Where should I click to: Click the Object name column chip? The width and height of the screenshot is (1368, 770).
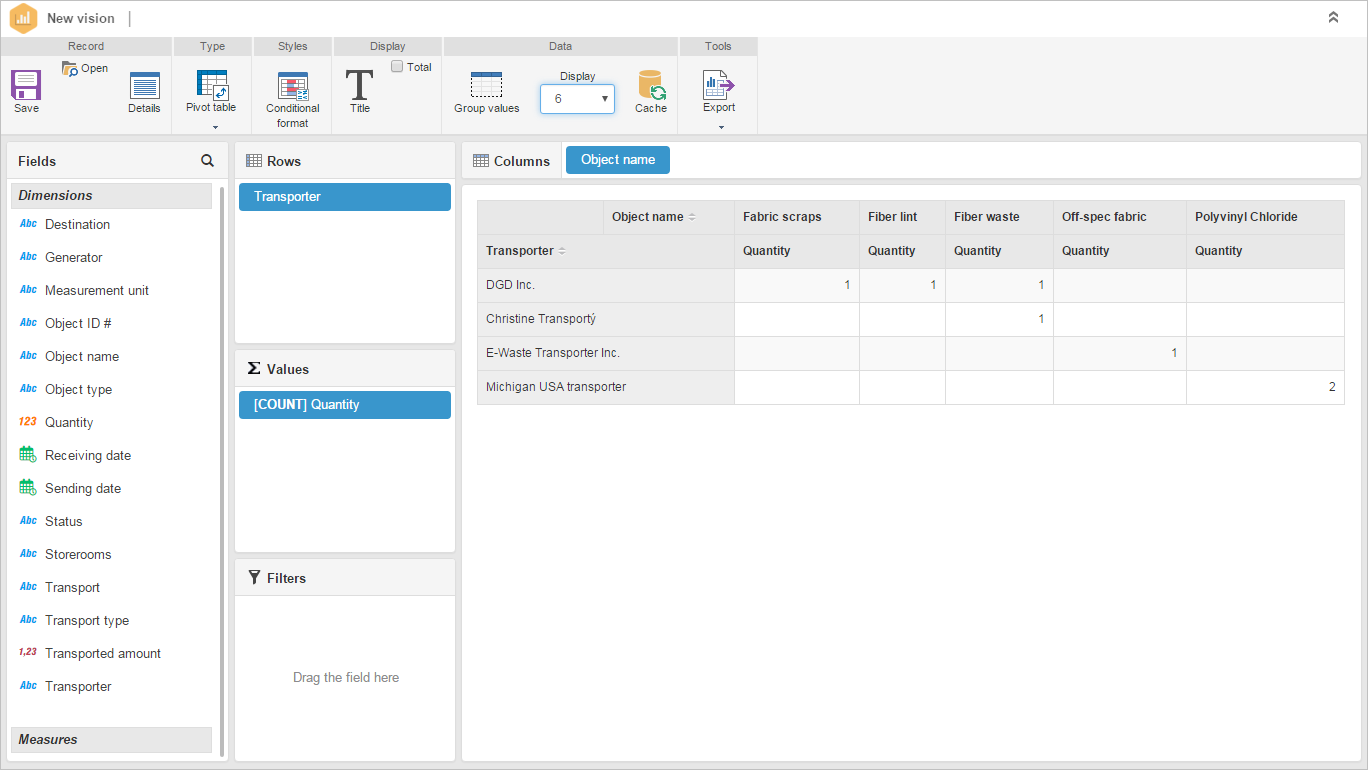[618, 160]
